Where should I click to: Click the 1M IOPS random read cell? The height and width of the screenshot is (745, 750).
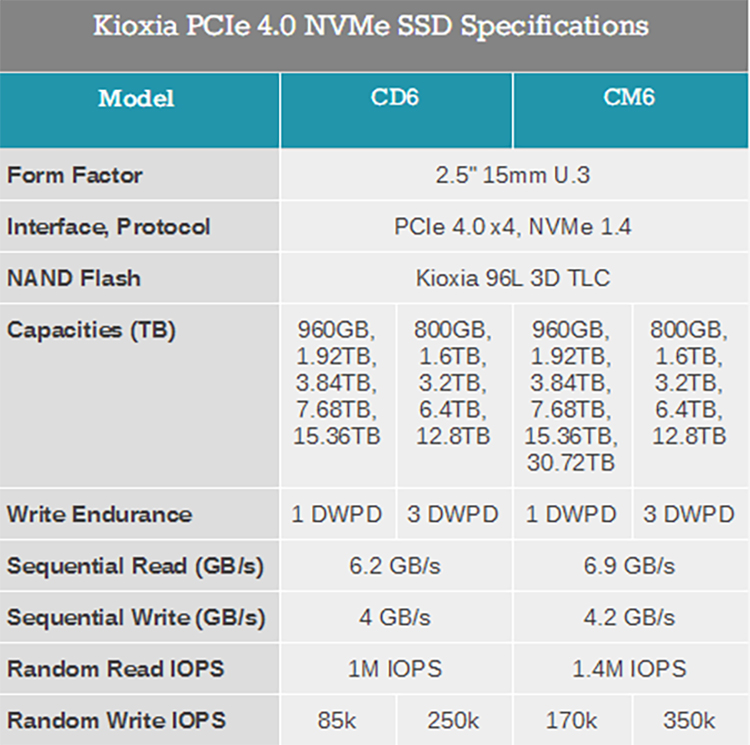click(397, 669)
